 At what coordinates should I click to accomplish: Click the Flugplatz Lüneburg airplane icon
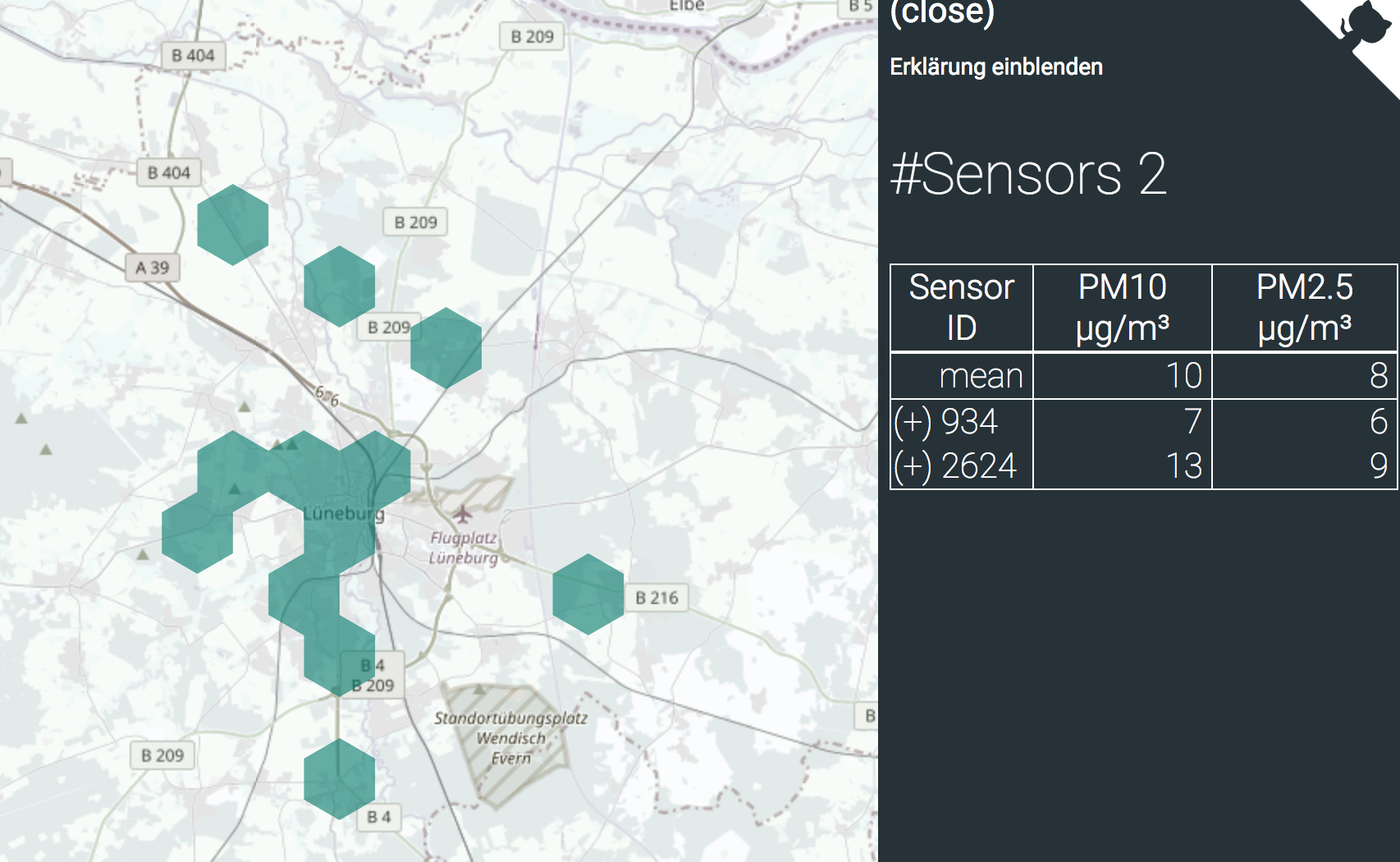coord(463,515)
